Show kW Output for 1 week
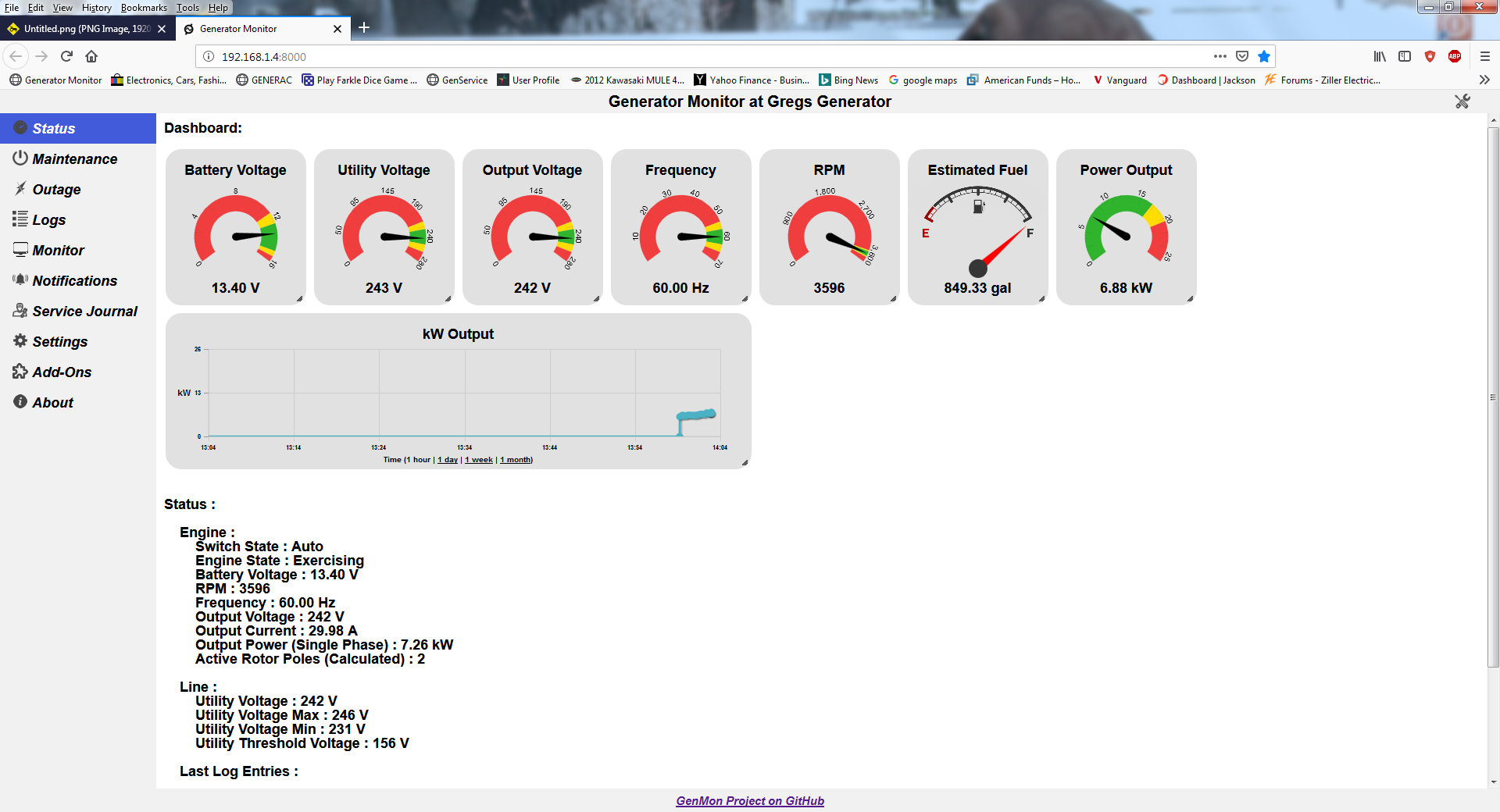Viewport: 1500px width, 812px height. pos(479,460)
